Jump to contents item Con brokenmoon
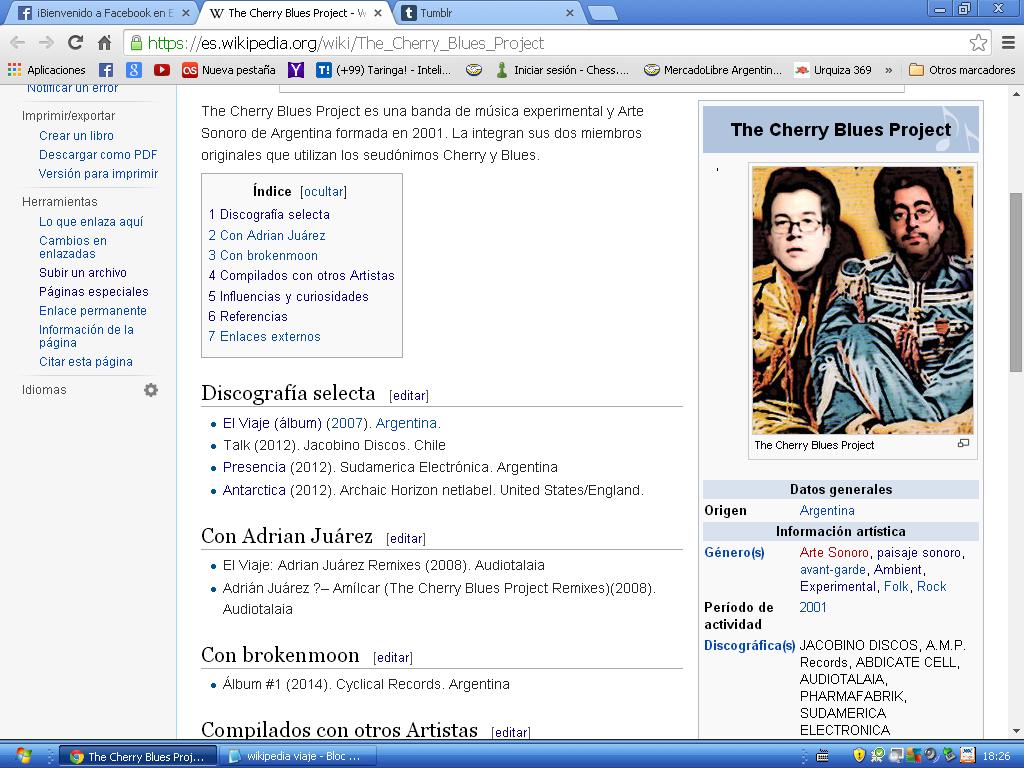The image size is (1024, 768). tap(263, 255)
